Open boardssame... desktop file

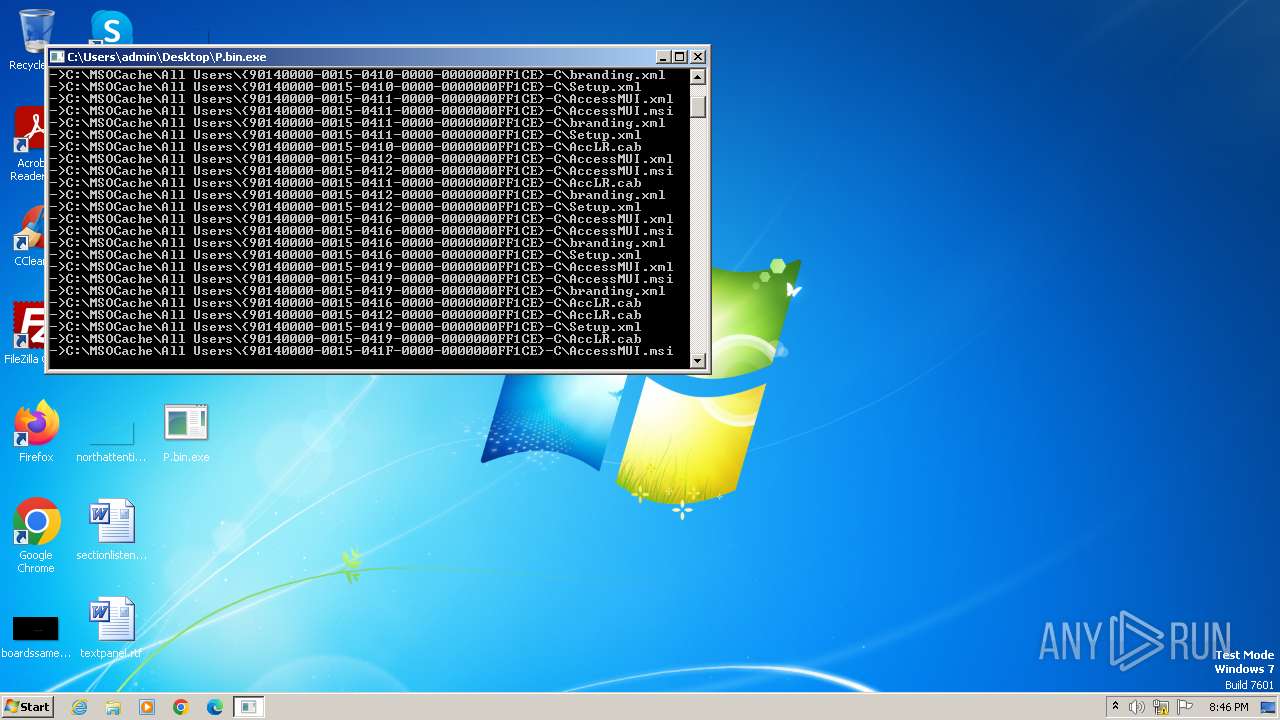point(36,636)
